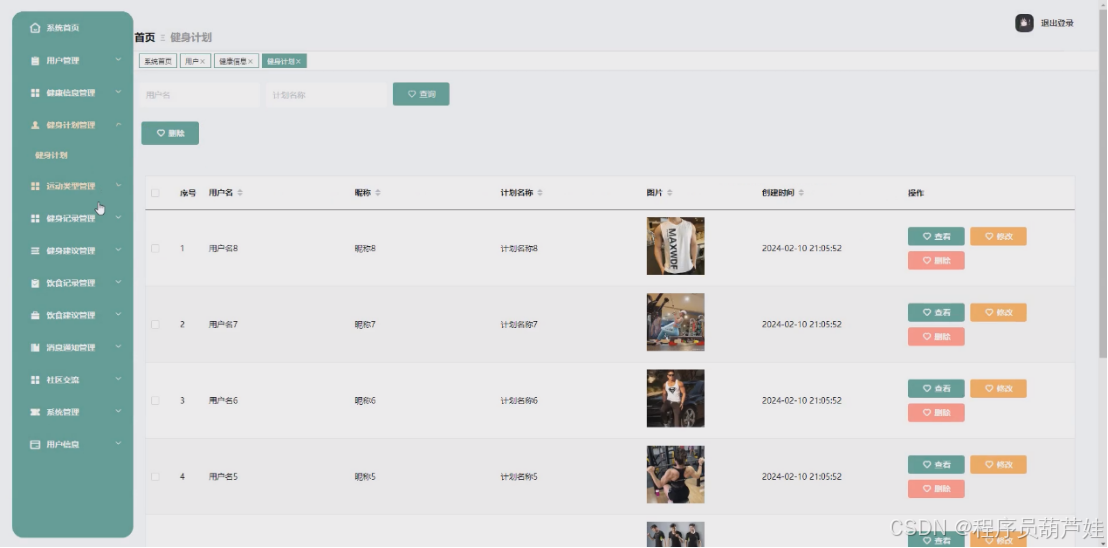The width and height of the screenshot is (1108, 548).
Task: Click the 健康信息管理 grid icon
Action: 35,93
